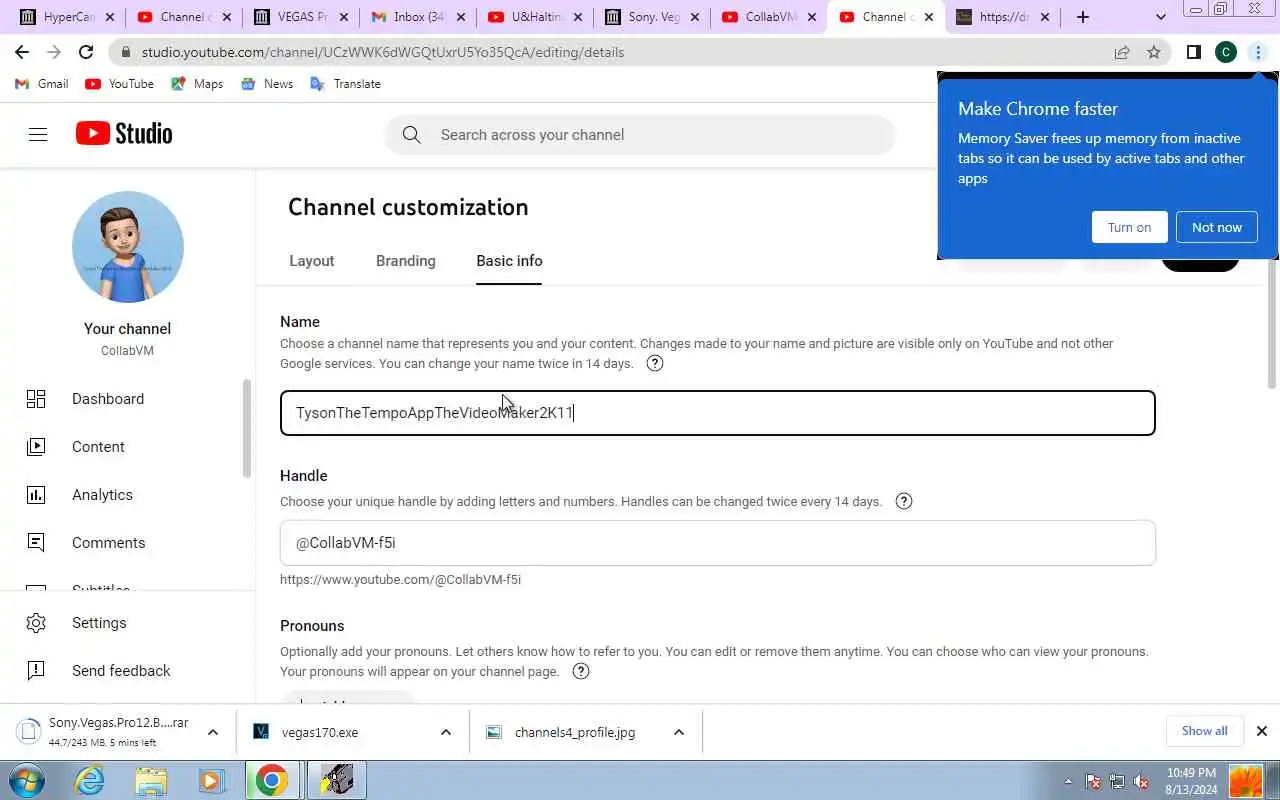Viewport: 1280px width, 800px height.
Task: Launch Internet Explorer from taskbar
Action: coord(90,780)
